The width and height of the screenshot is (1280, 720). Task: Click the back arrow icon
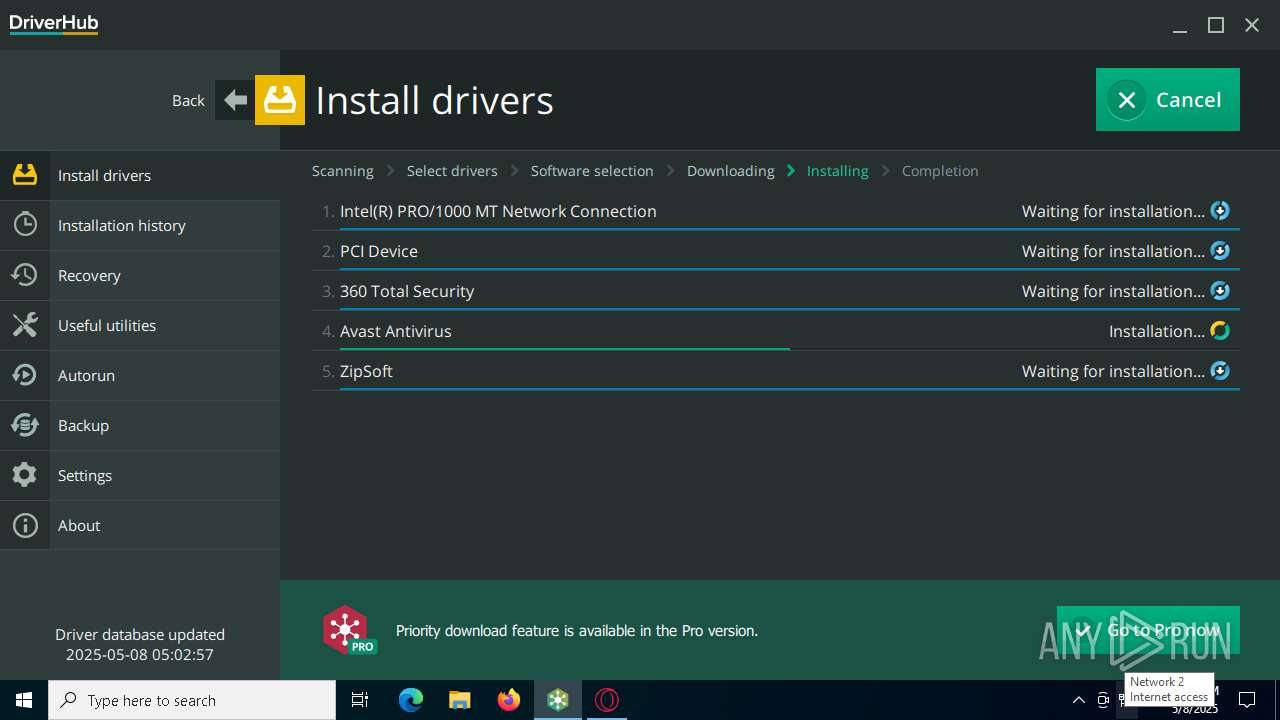click(x=235, y=100)
